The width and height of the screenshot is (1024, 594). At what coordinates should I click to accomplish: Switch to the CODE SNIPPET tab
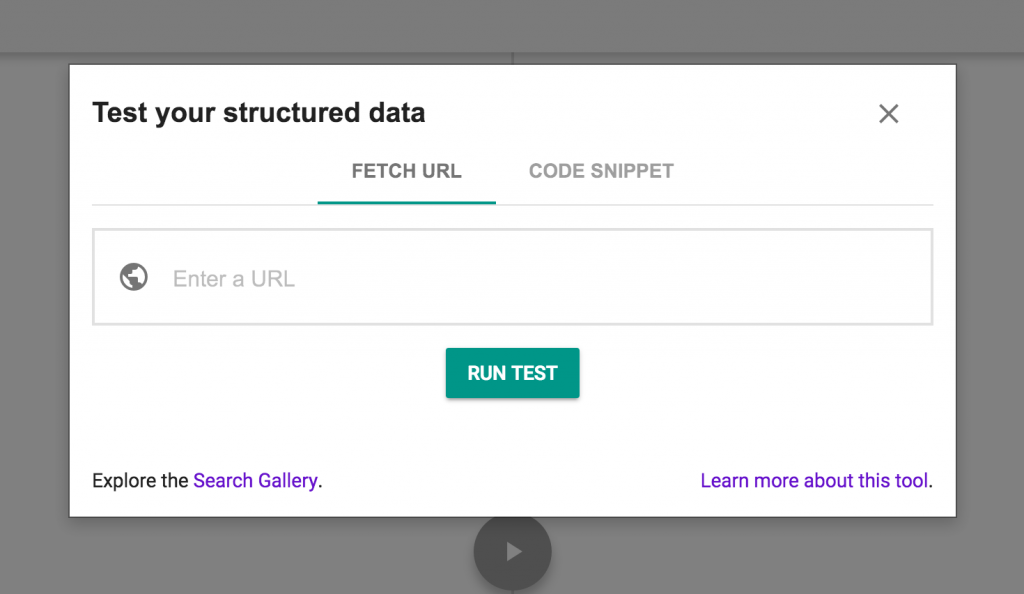600,171
